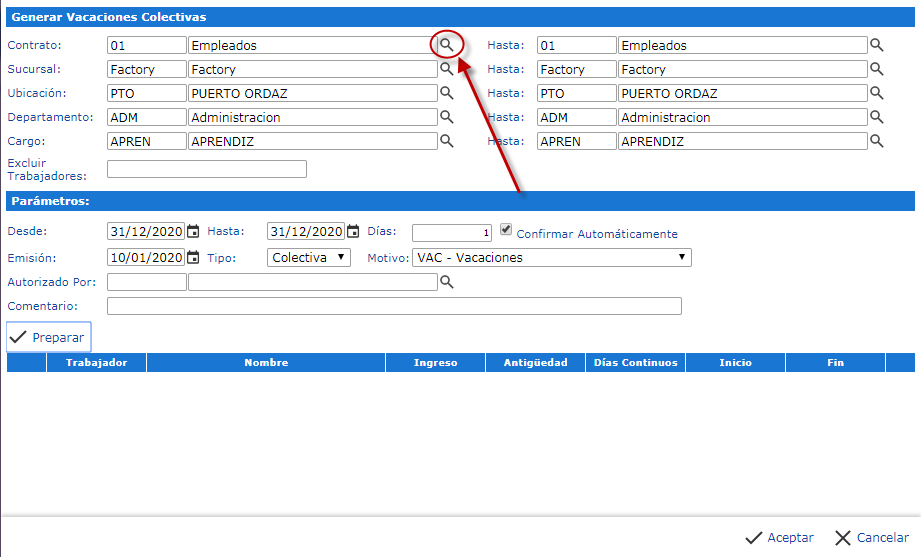
Task: Click the Excluir Trabajadores input field
Action: click(x=206, y=169)
